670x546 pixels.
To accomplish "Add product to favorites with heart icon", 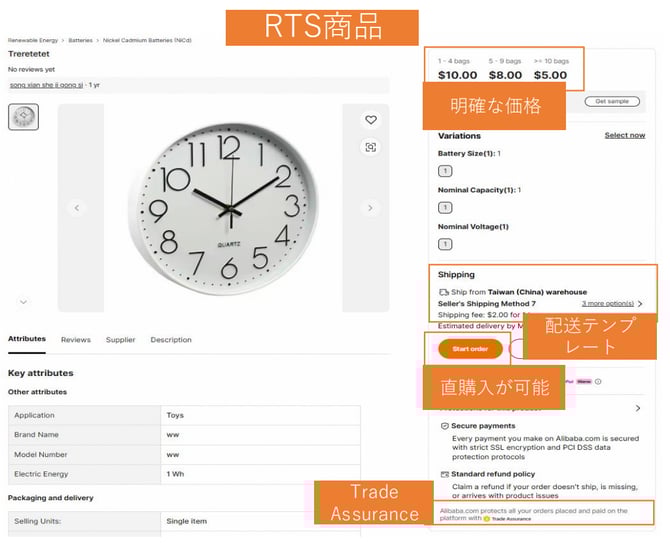I will pyautogui.click(x=371, y=120).
